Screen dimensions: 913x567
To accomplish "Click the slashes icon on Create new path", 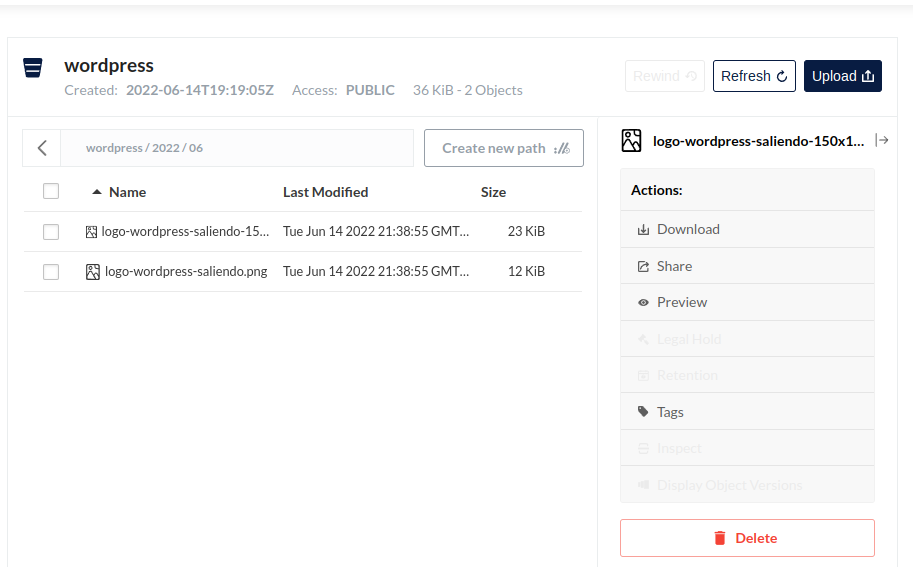I will coord(562,148).
